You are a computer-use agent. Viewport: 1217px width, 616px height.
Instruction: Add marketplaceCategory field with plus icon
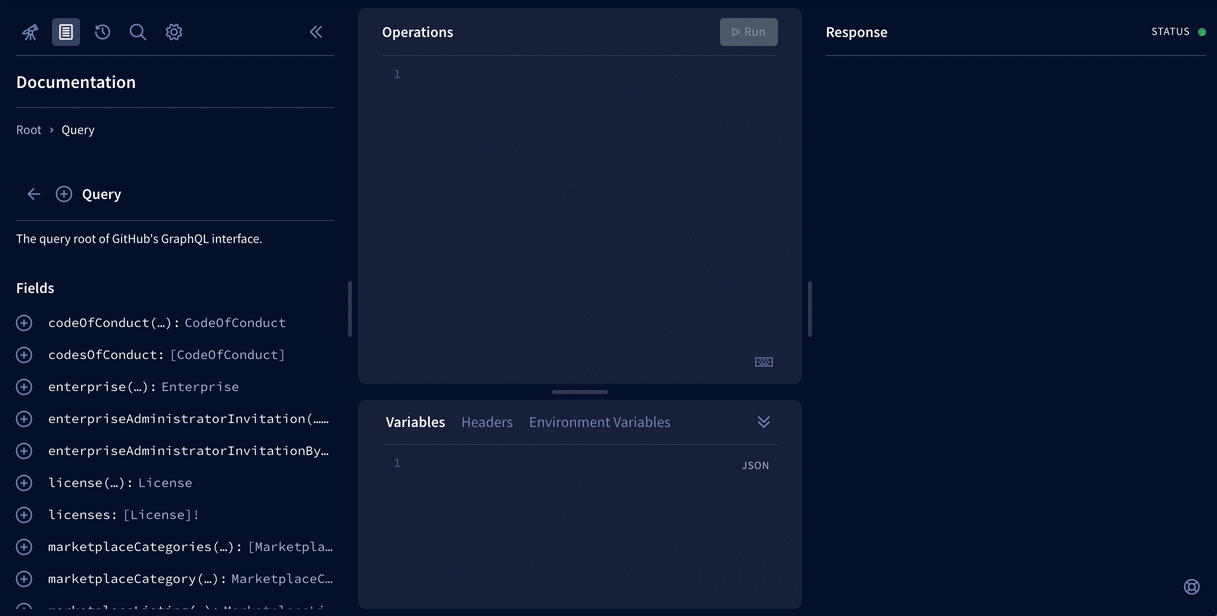24,579
